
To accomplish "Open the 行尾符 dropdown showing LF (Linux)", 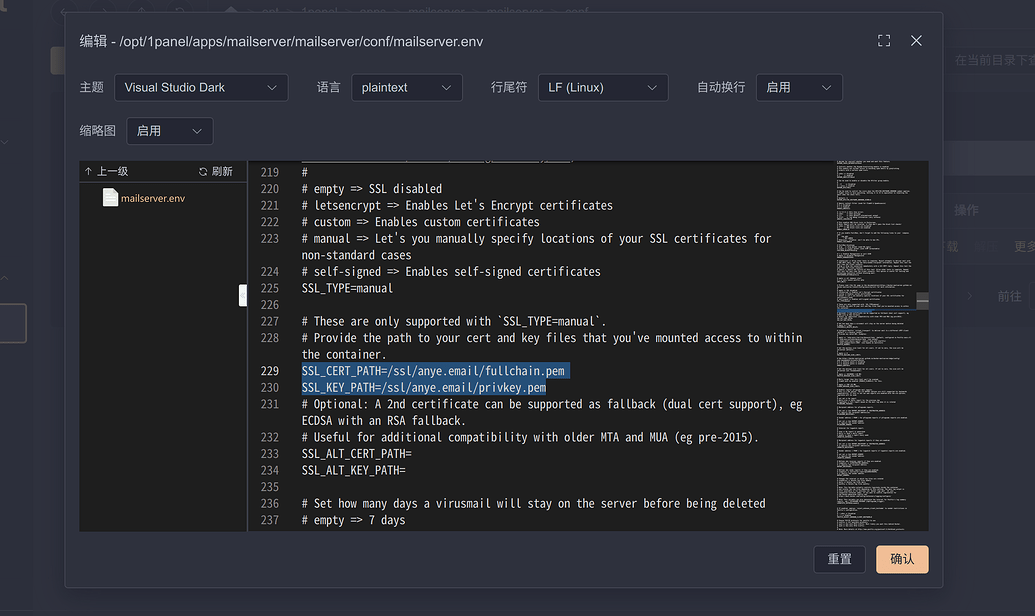I will pos(602,87).
